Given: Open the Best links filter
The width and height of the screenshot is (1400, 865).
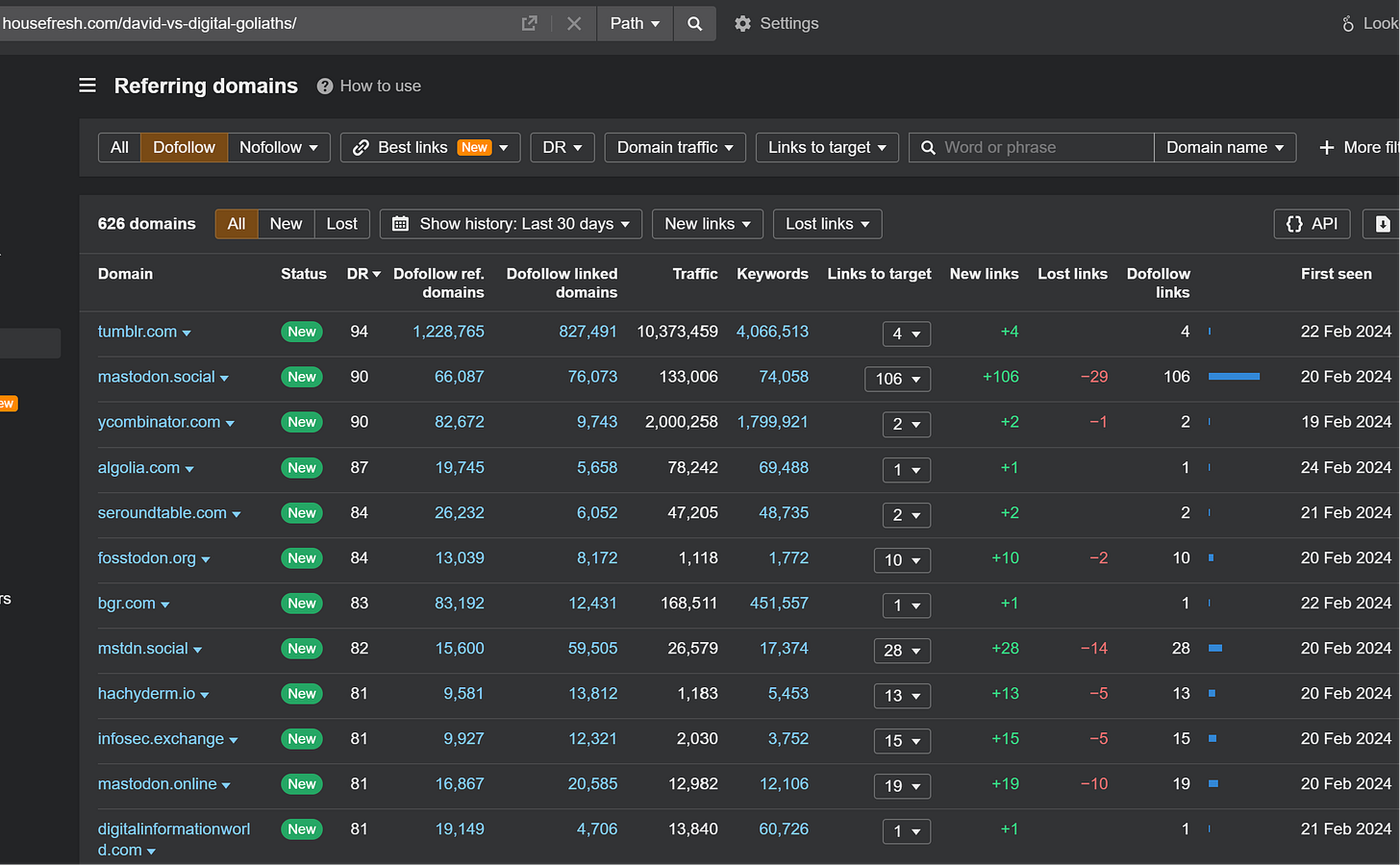Looking at the screenshot, I should coord(430,147).
